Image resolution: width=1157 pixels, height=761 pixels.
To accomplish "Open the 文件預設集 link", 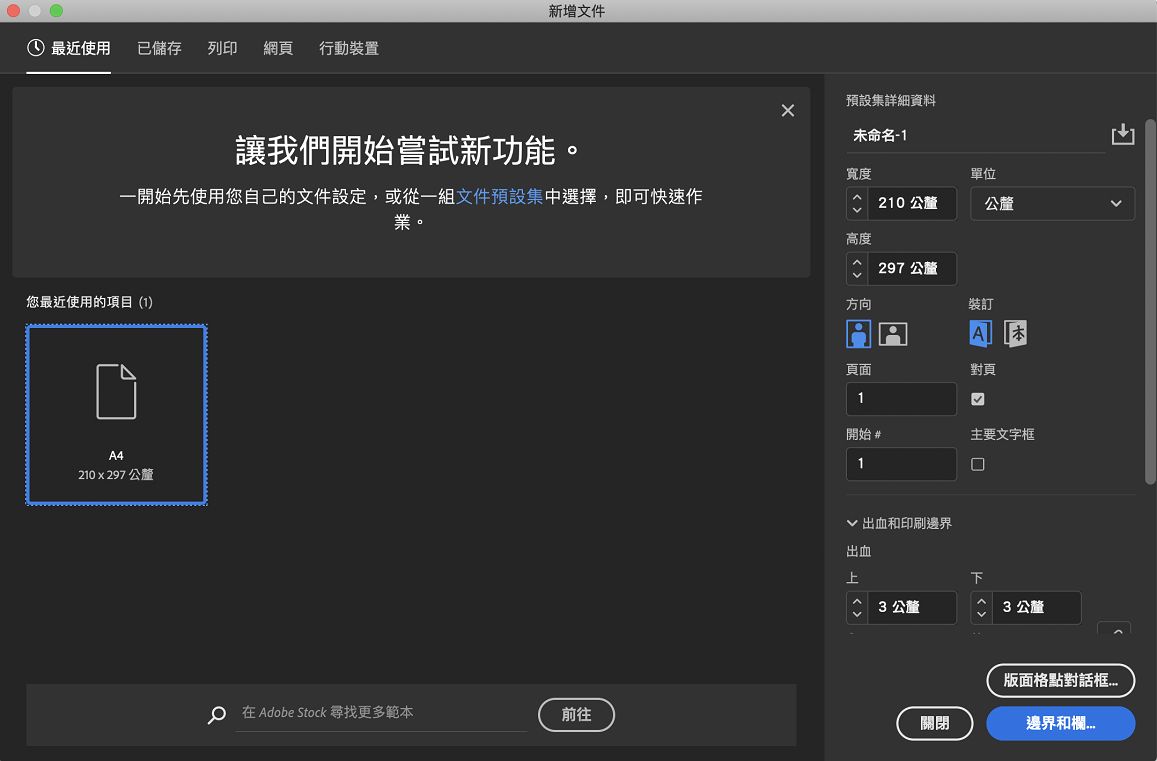I will click(x=500, y=196).
